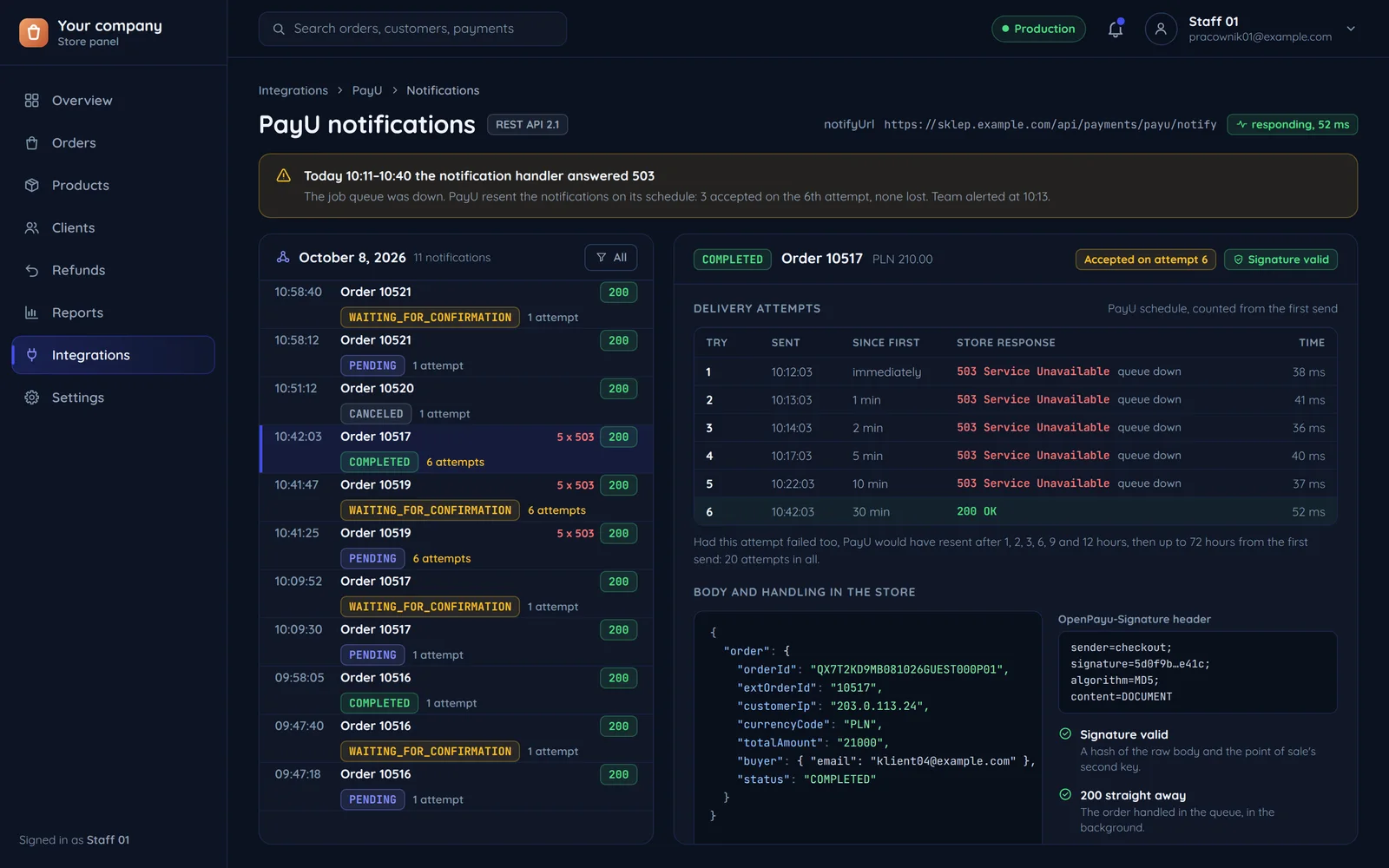
Task: Click the Your company store logo icon
Action: click(33, 33)
